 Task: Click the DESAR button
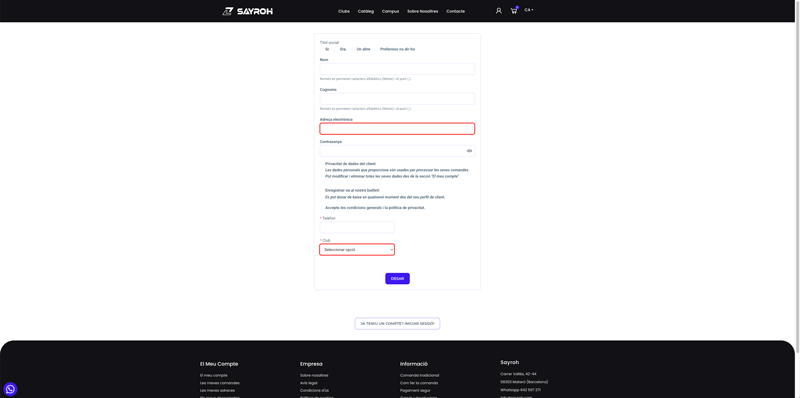click(397, 279)
